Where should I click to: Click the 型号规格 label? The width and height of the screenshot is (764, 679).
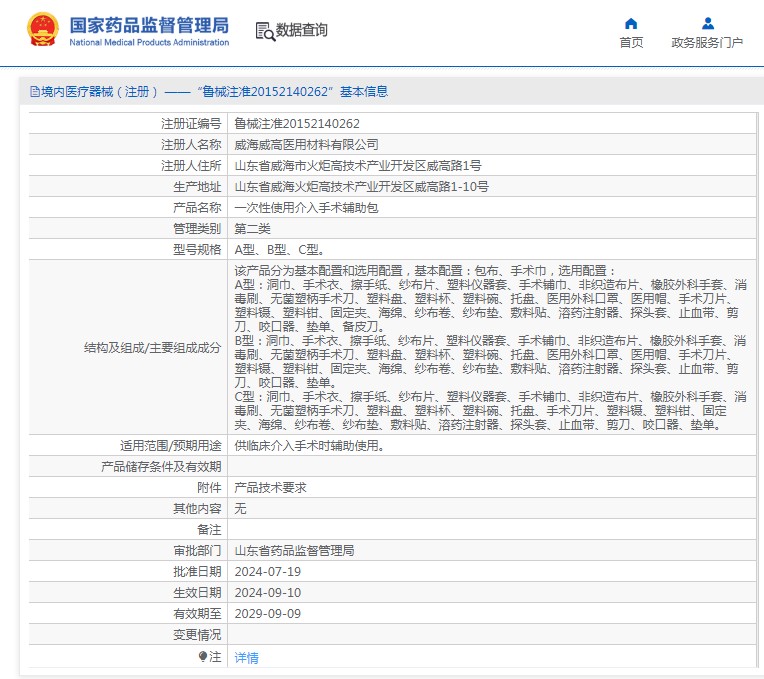click(197, 249)
